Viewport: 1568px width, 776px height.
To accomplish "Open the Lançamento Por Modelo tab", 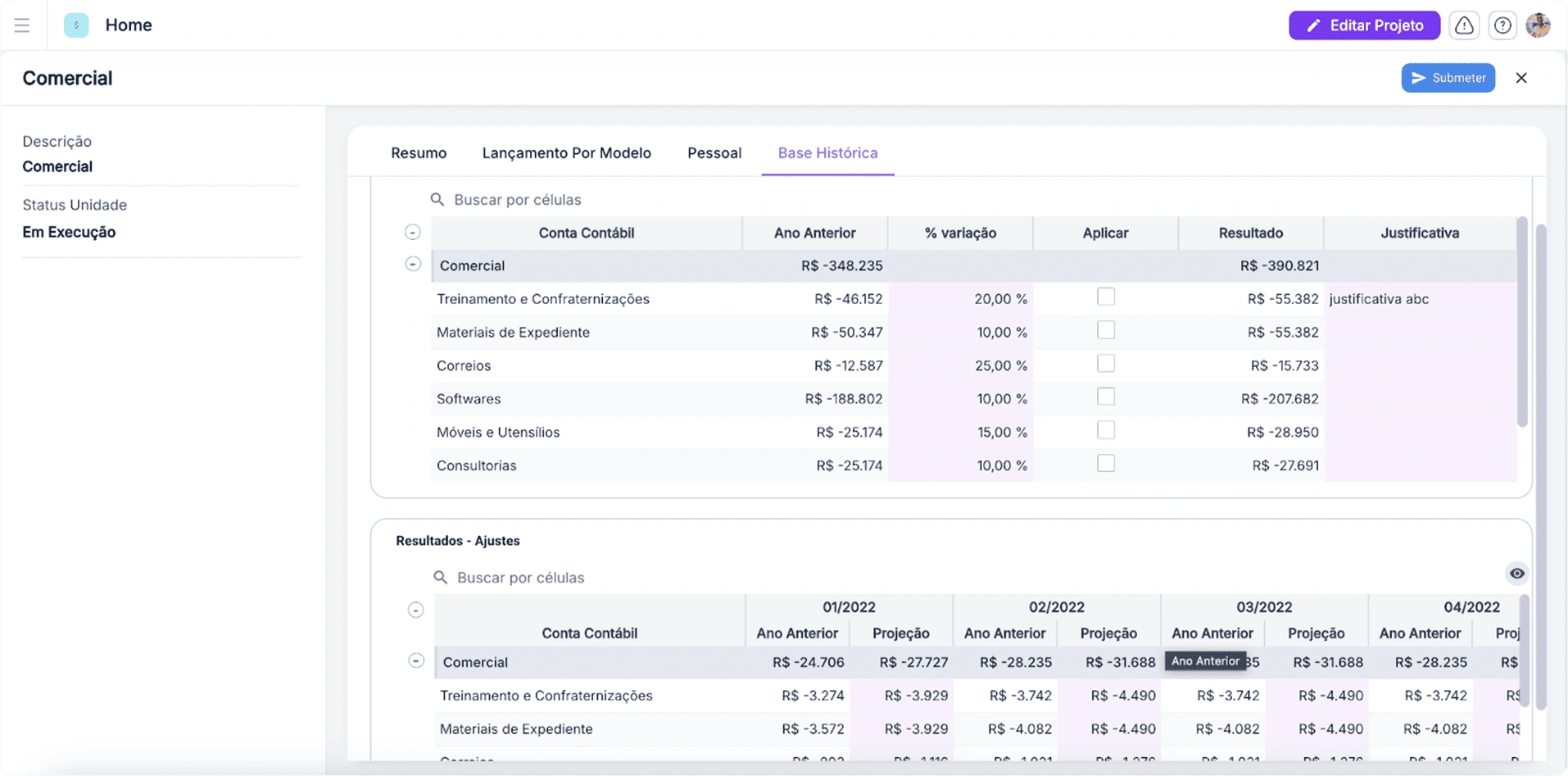I will [566, 153].
